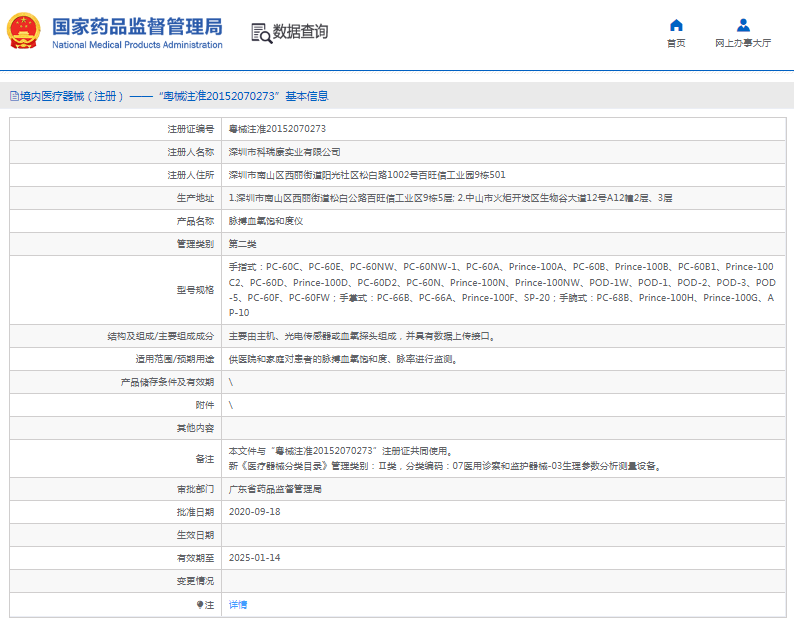Open the 网上办事大厅 navigation item
The image size is (794, 621).
[743, 43]
